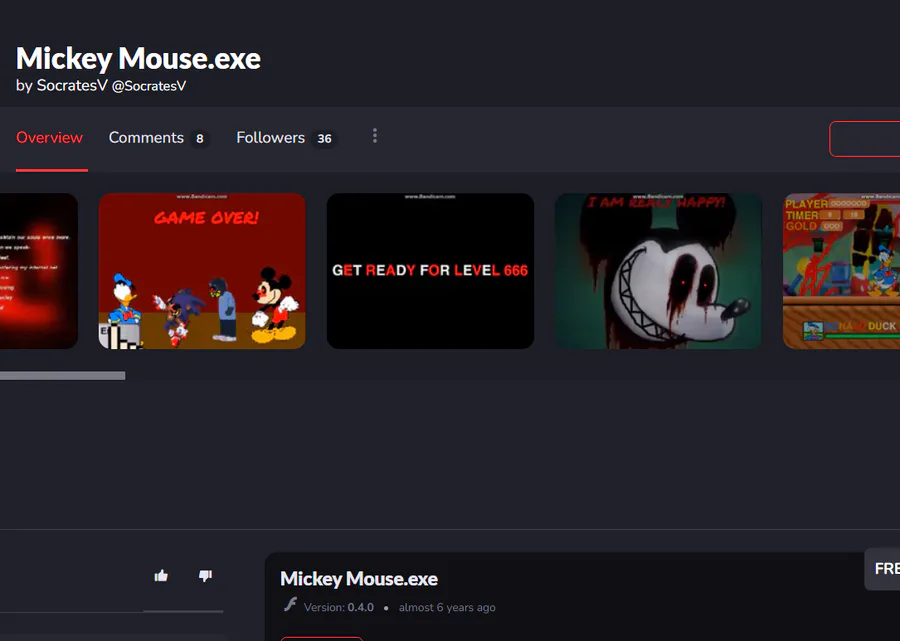Viewport: 900px width, 641px height.
Task: Click the almost 6 years ago timestamp
Action: pos(447,607)
